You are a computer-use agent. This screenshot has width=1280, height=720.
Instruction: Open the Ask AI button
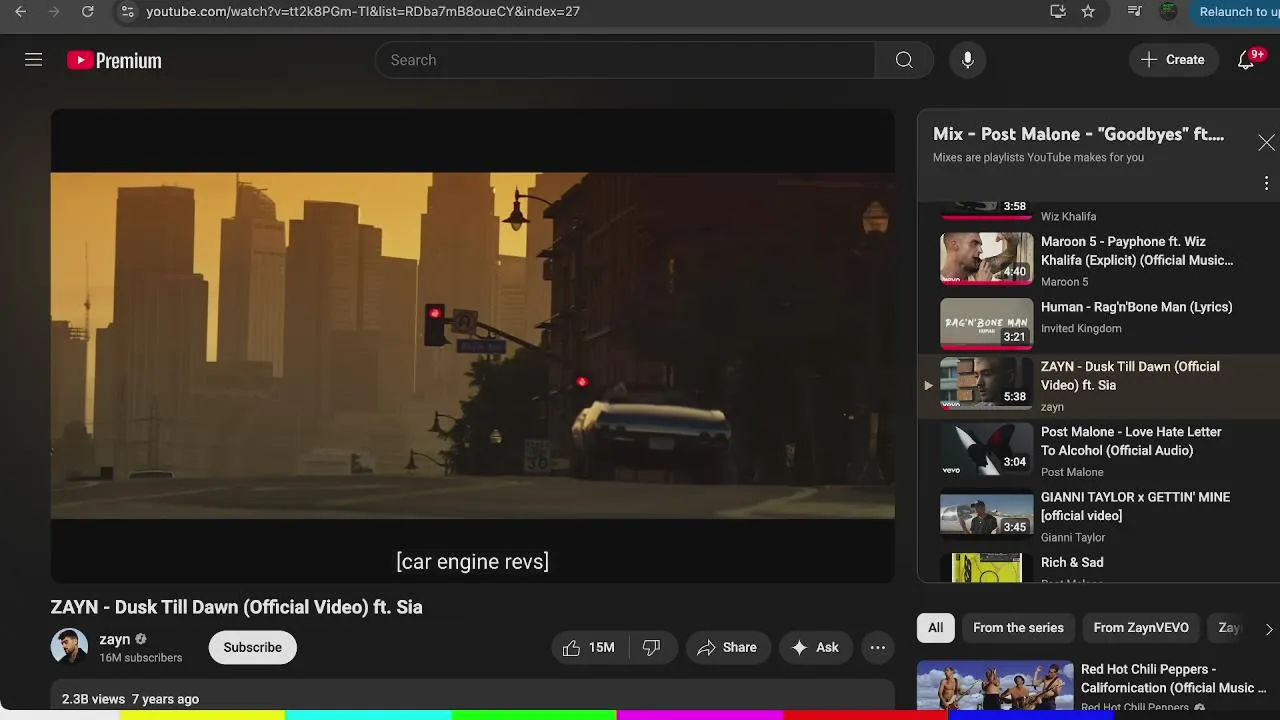tap(816, 647)
